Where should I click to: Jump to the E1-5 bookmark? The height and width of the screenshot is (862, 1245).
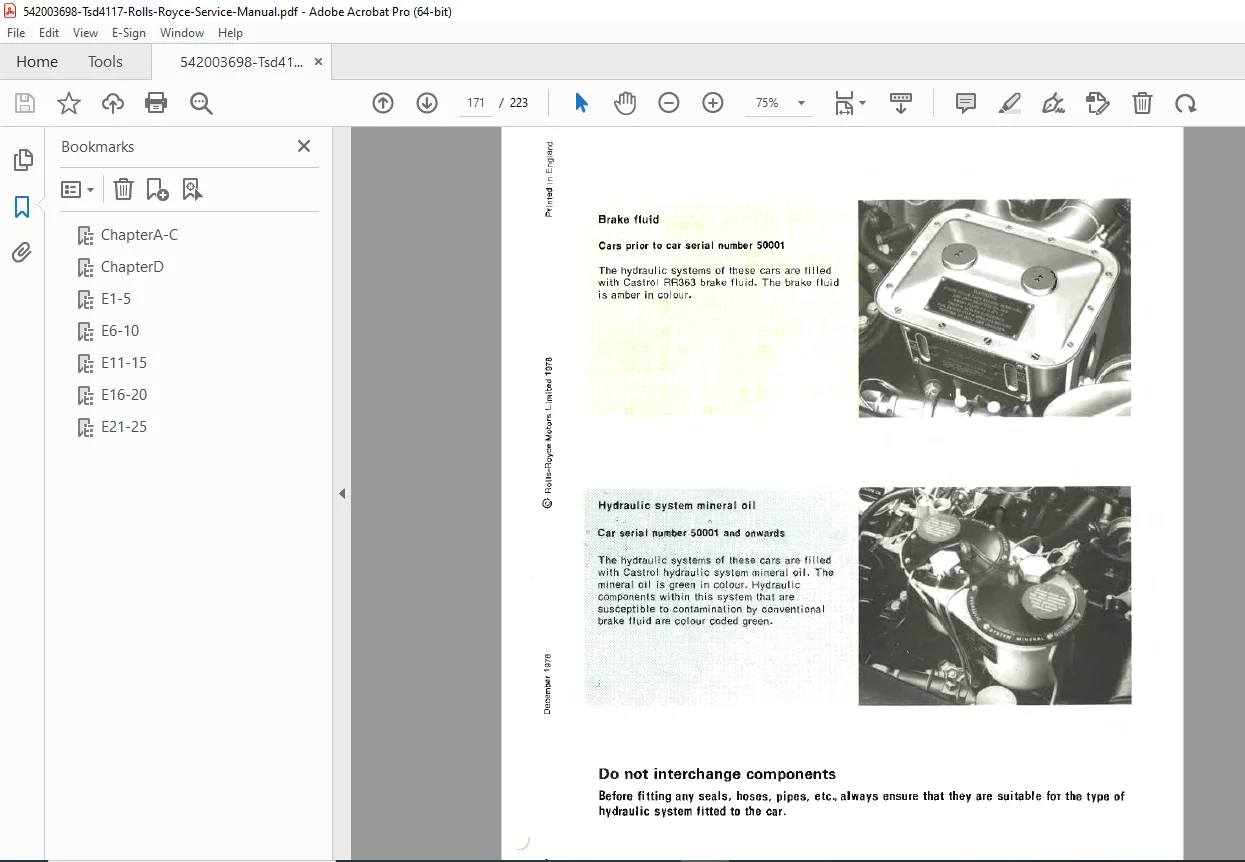click(x=116, y=299)
